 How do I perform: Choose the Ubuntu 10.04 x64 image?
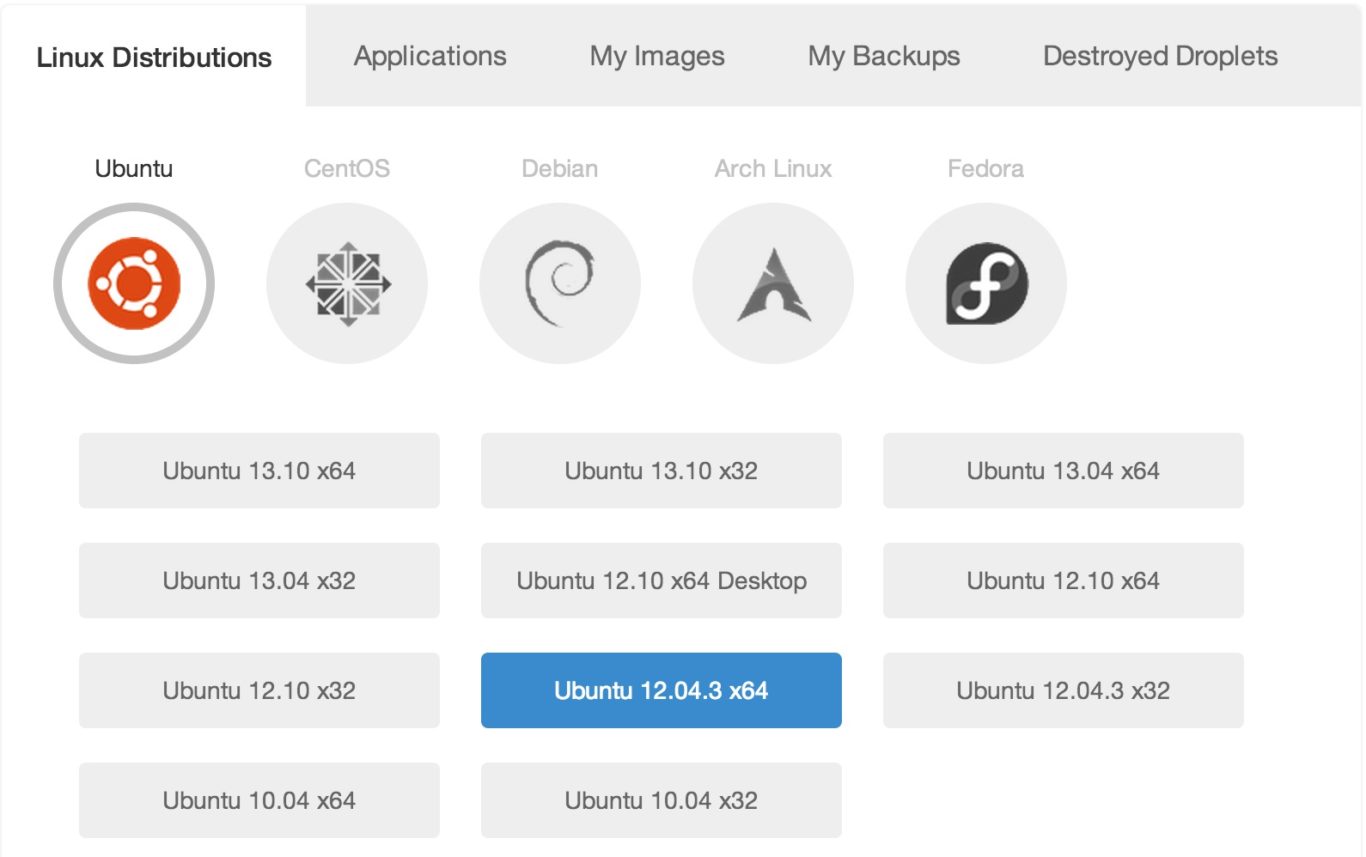[259, 800]
